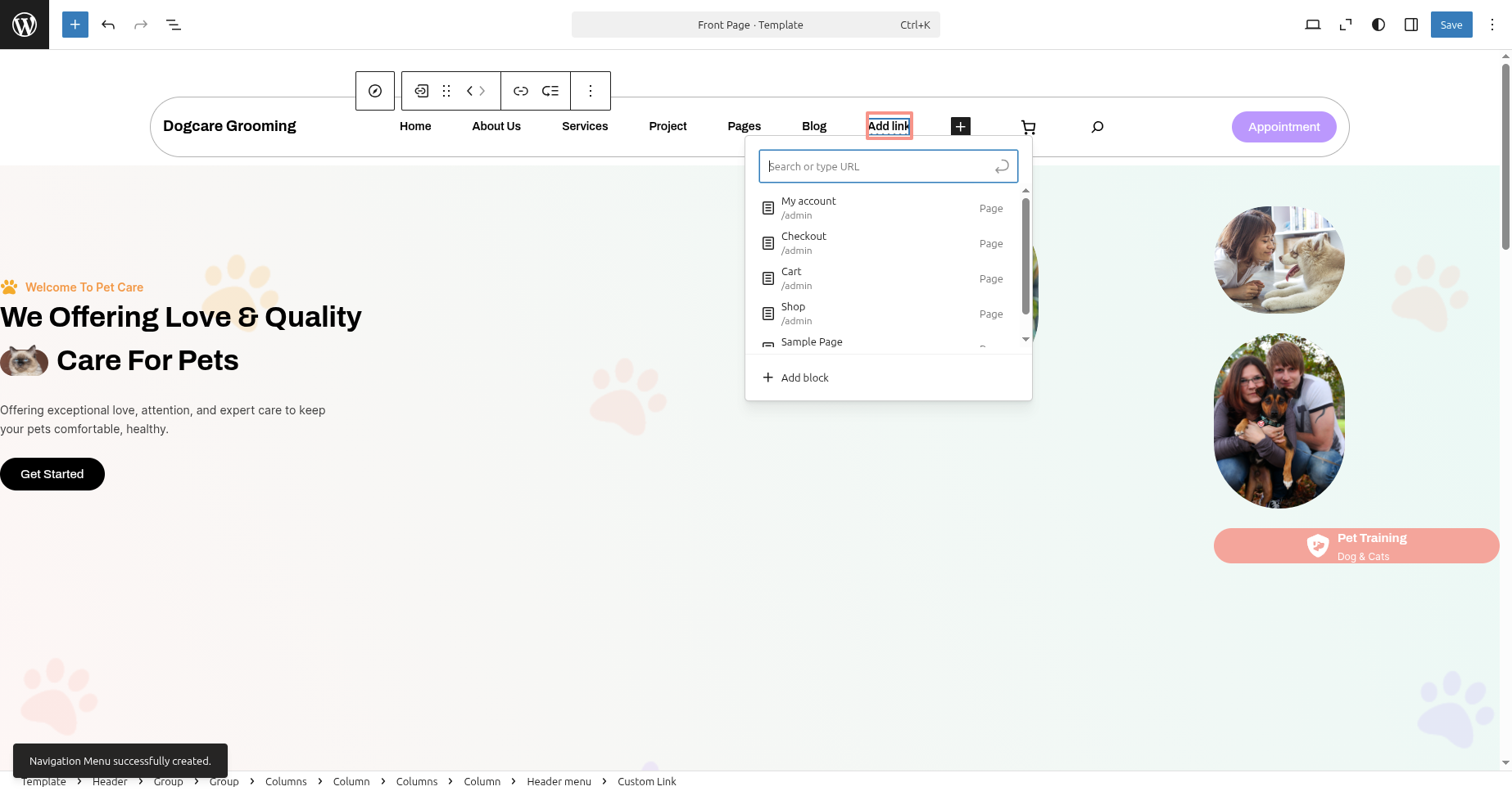Dismiss the Navigation Menu created notice
1512x791 pixels.
click(x=120, y=761)
